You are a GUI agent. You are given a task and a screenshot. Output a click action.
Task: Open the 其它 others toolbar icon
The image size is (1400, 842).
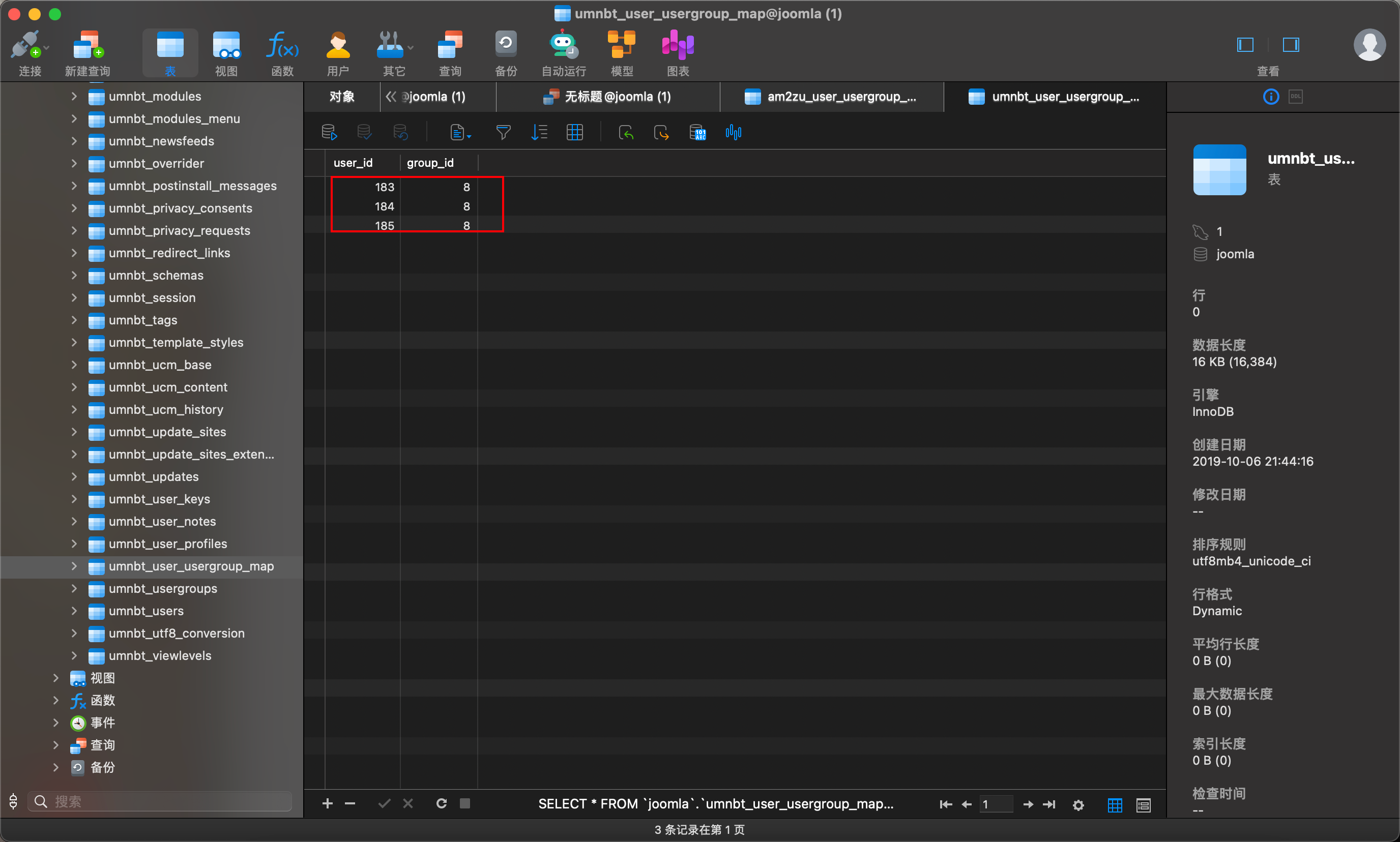pos(394,53)
